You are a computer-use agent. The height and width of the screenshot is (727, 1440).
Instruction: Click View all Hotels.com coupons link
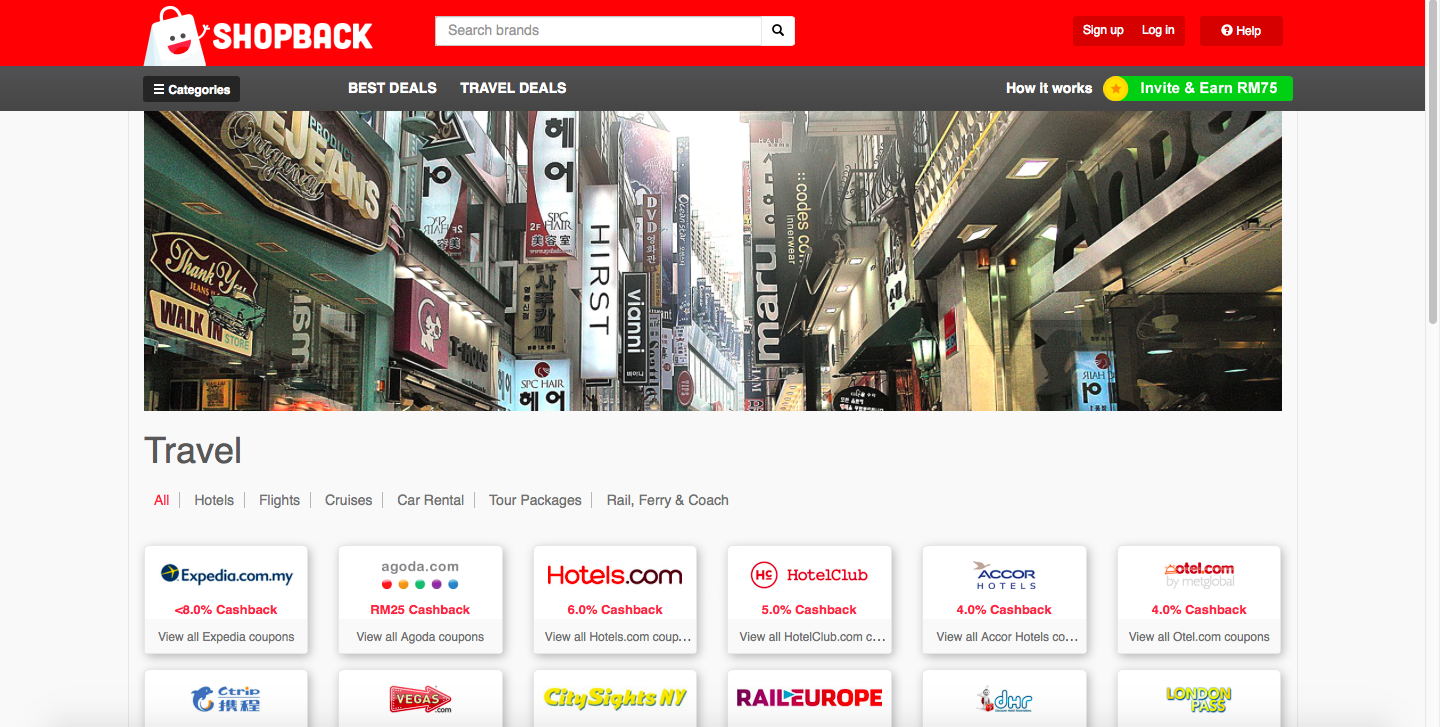point(618,637)
